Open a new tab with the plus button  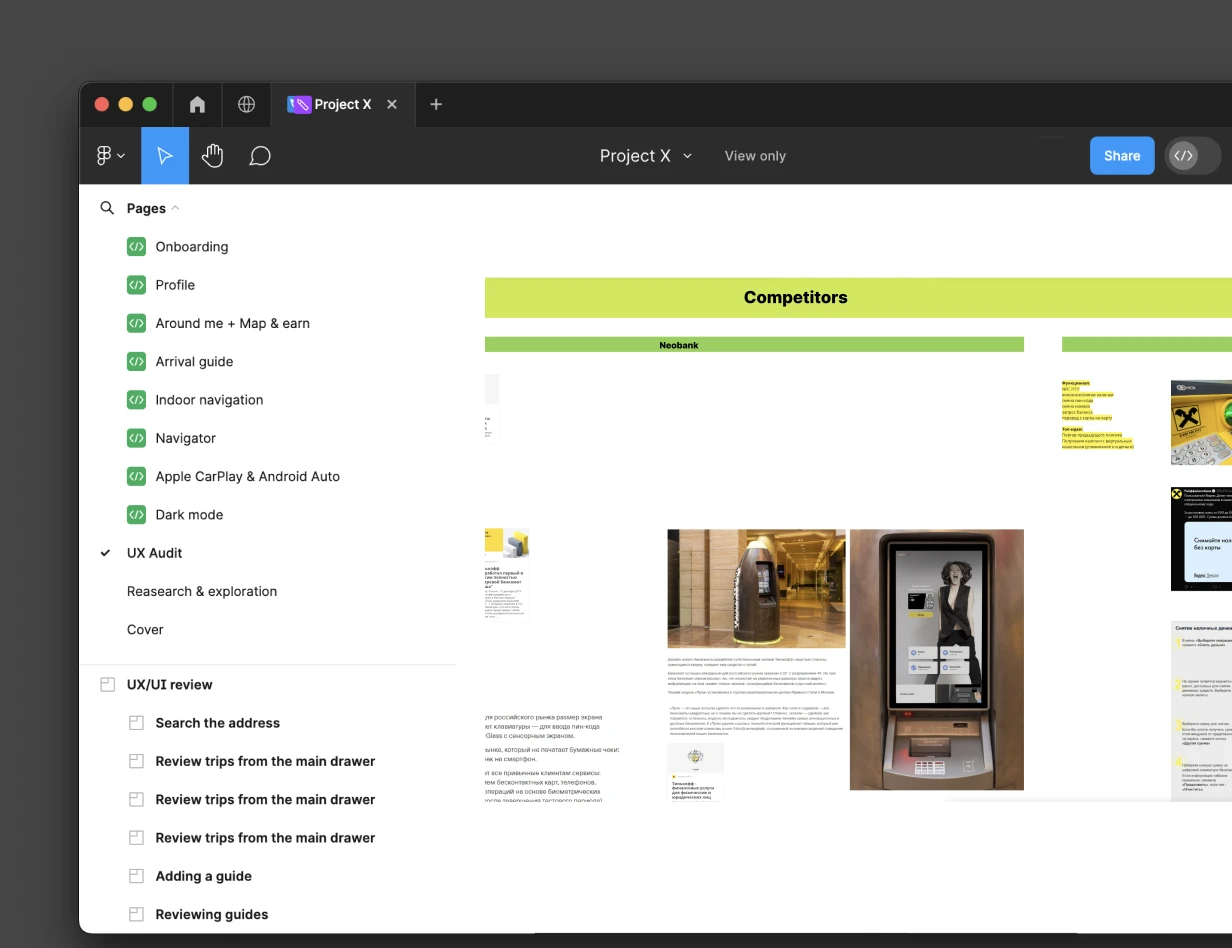coord(436,104)
